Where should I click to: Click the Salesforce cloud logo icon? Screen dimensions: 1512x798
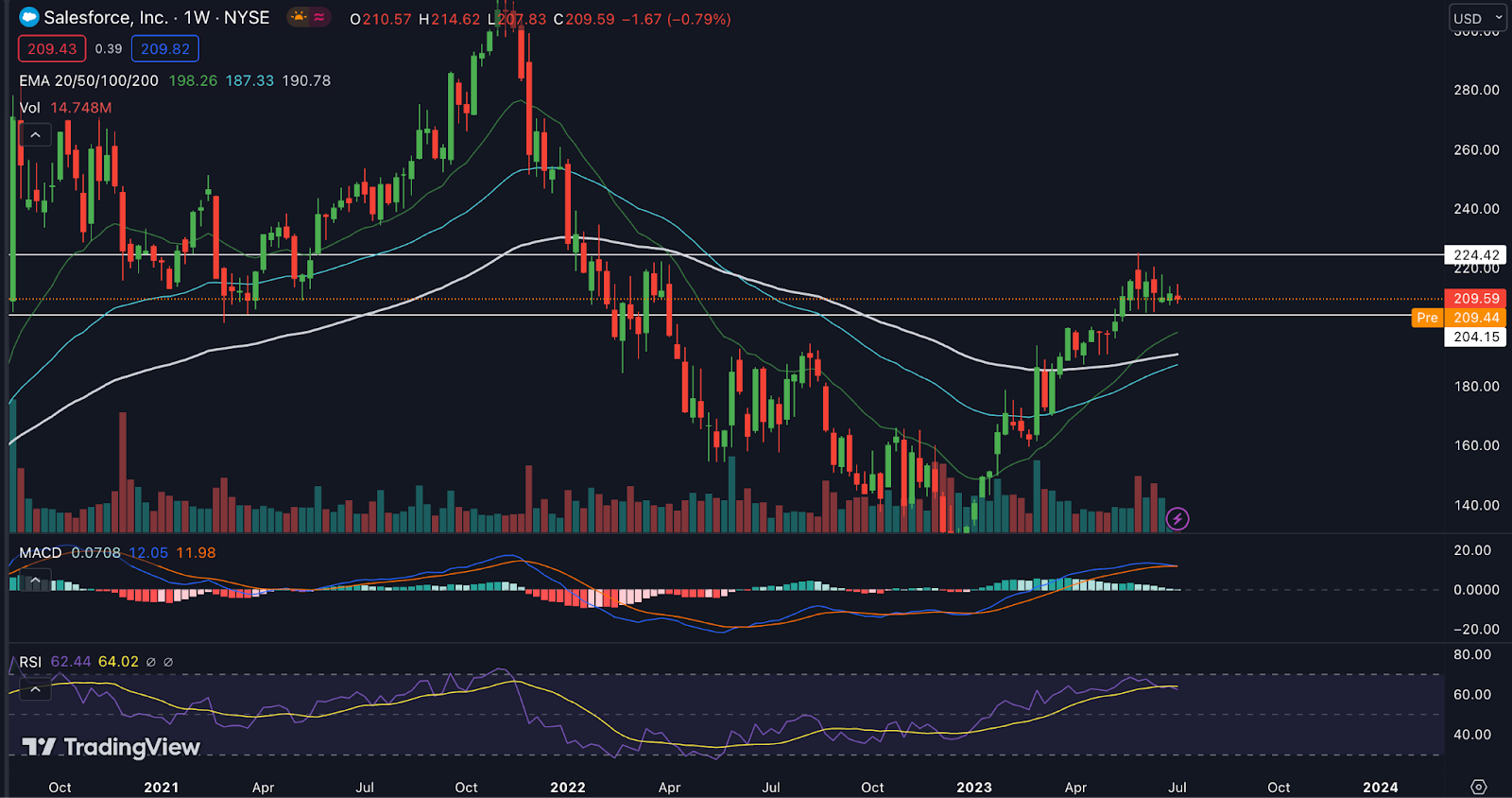click(x=29, y=17)
